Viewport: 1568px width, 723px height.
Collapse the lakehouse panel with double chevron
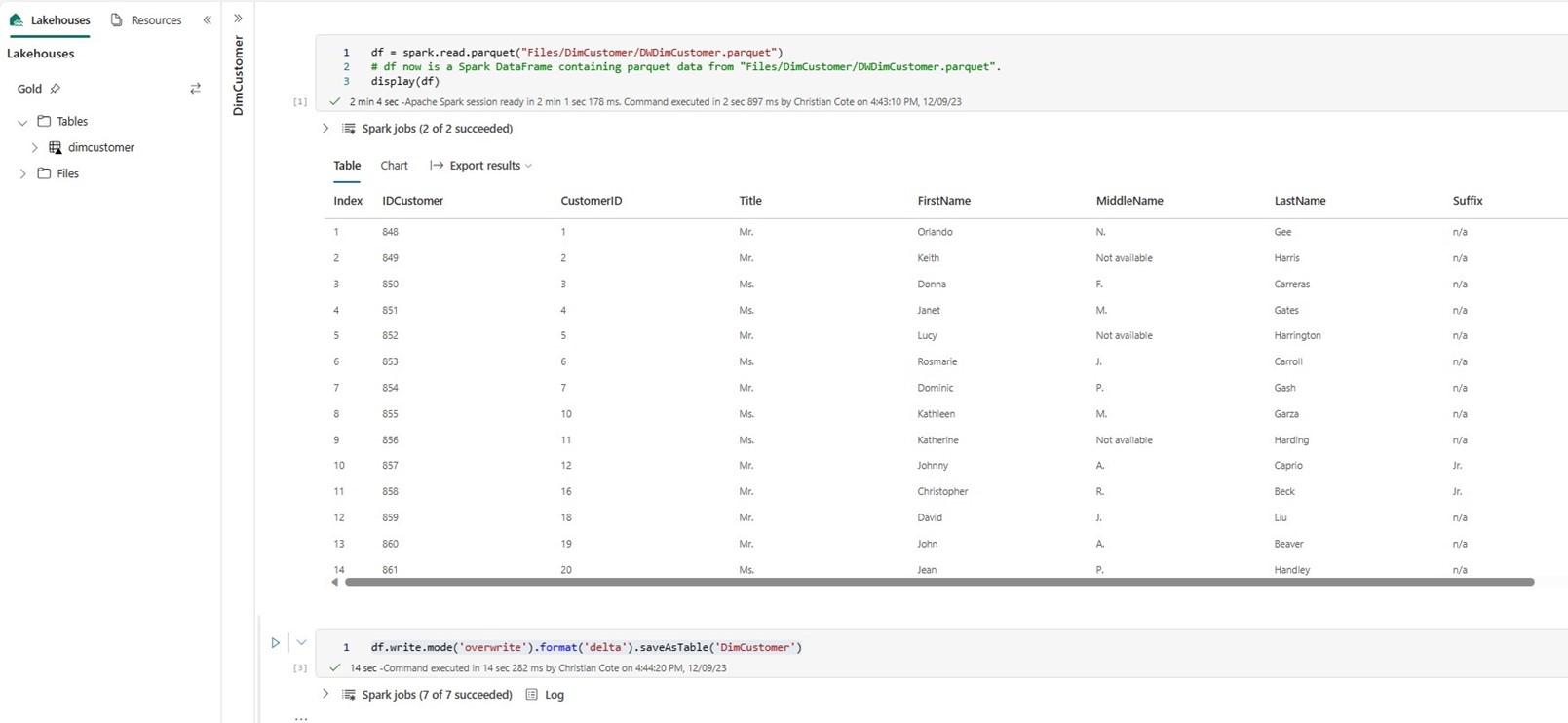pyautogui.click(x=207, y=19)
